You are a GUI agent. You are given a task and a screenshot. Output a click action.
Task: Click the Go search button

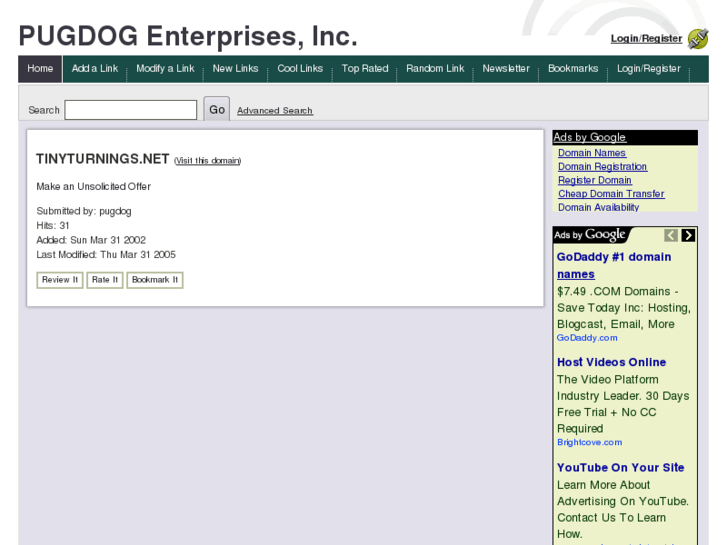click(x=217, y=109)
